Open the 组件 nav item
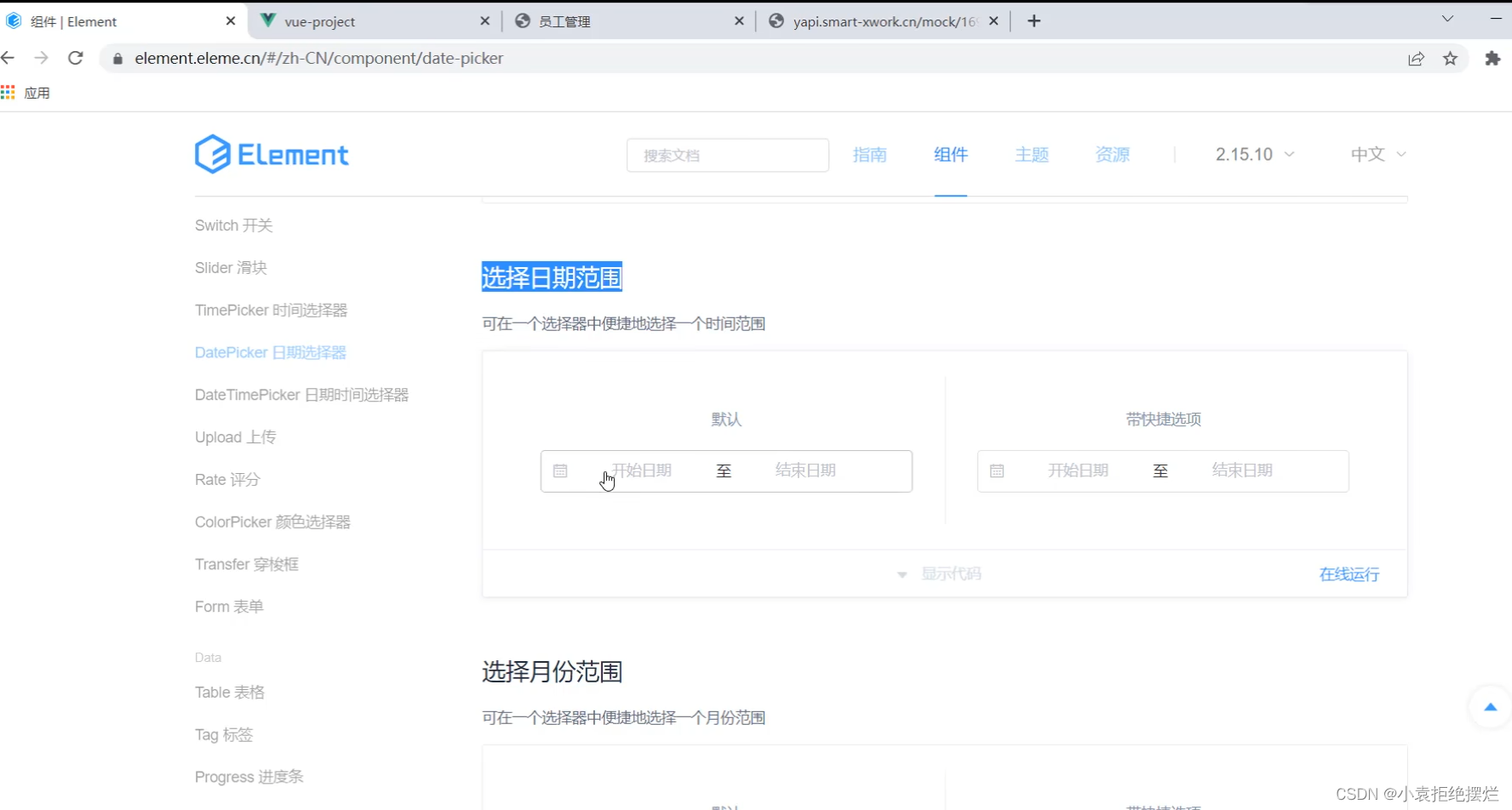The height and width of the screenshot is (810, 1512). click(951, 155)
